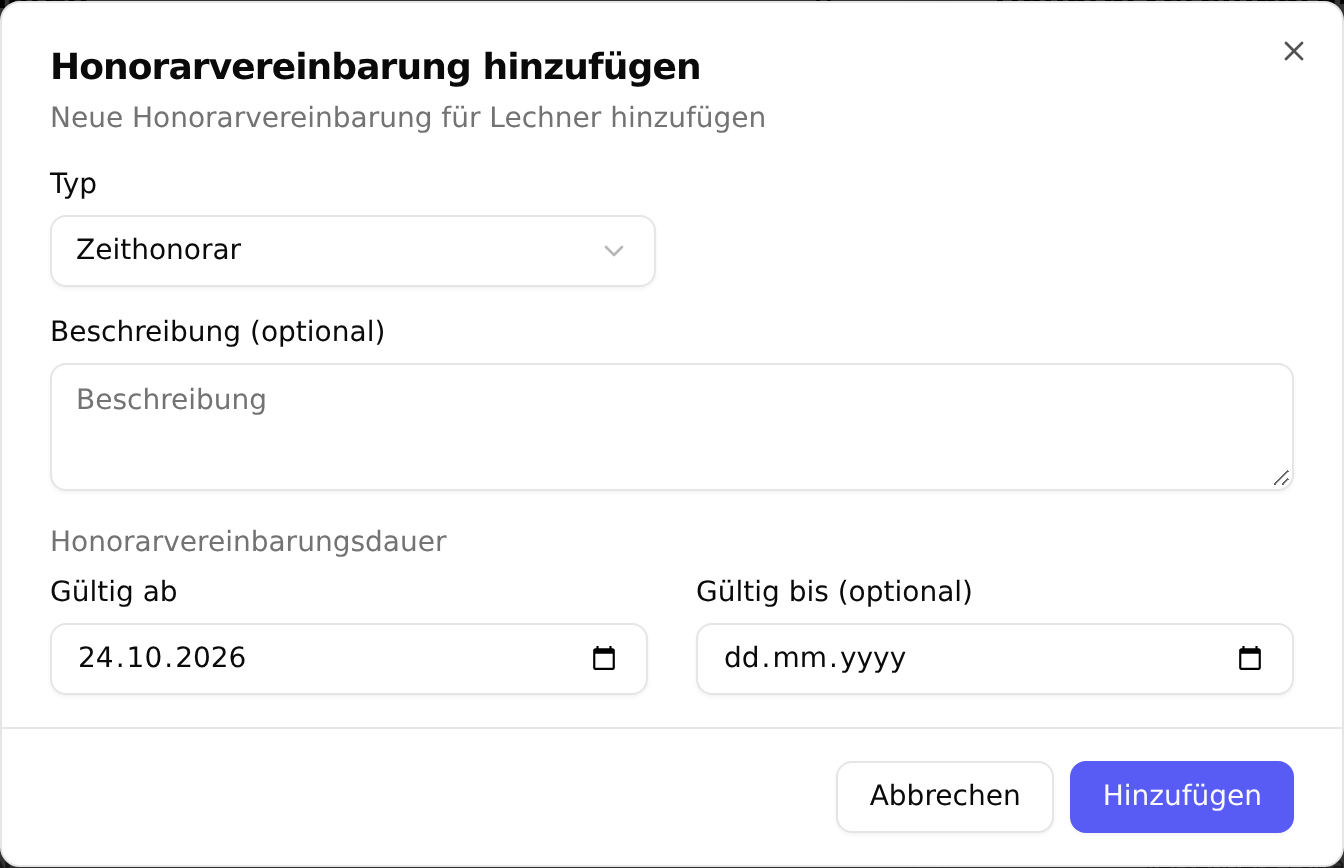Grab the Beschreibung textarea resize handle
The width and height of the screenshot is (1344, 868).
[1281, 478]
